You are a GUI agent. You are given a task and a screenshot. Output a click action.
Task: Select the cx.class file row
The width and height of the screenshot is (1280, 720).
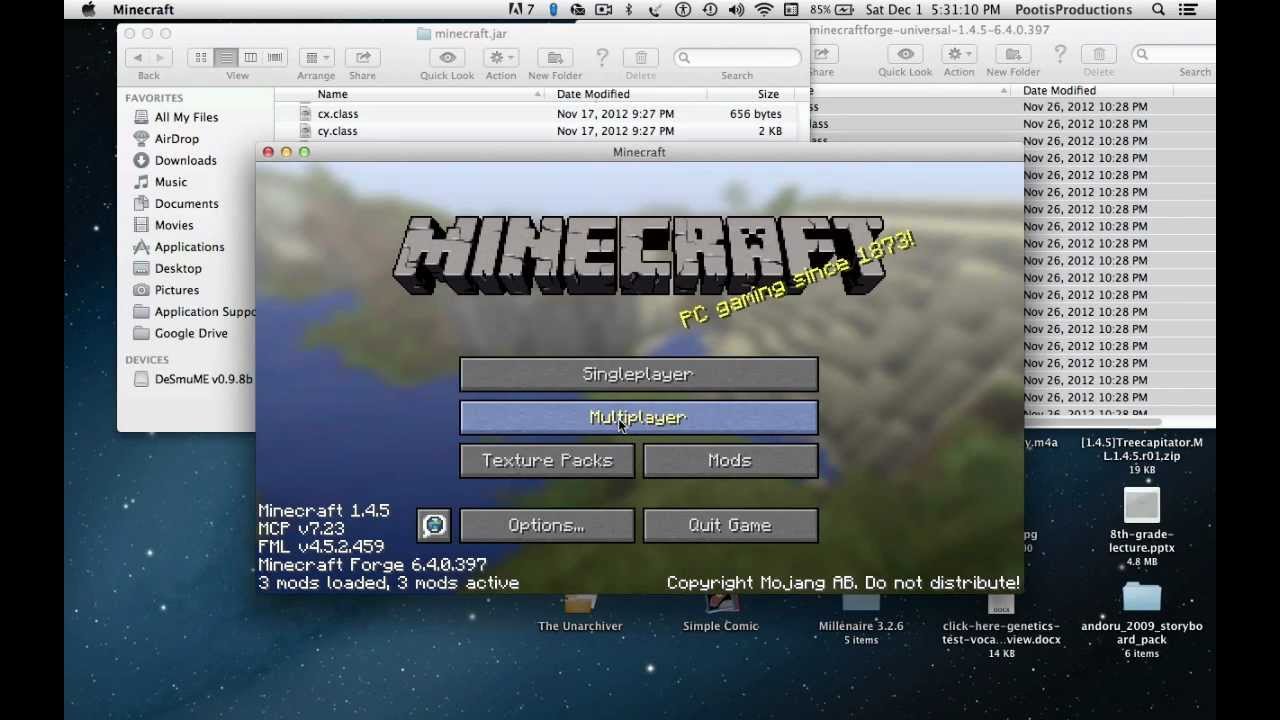(x=542, y=114)
